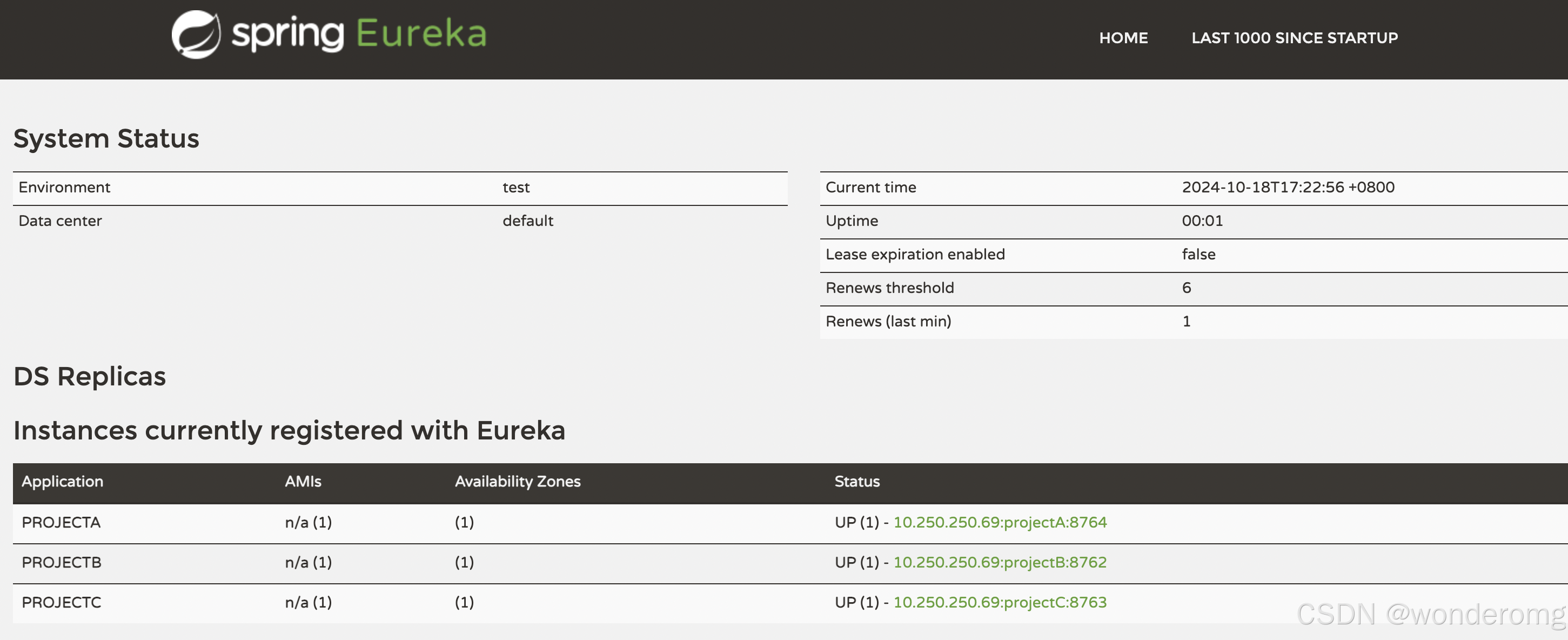1568x640 pixels.
Task: Click n/a (1) in PROJECTB row
Action: (308, 563)
